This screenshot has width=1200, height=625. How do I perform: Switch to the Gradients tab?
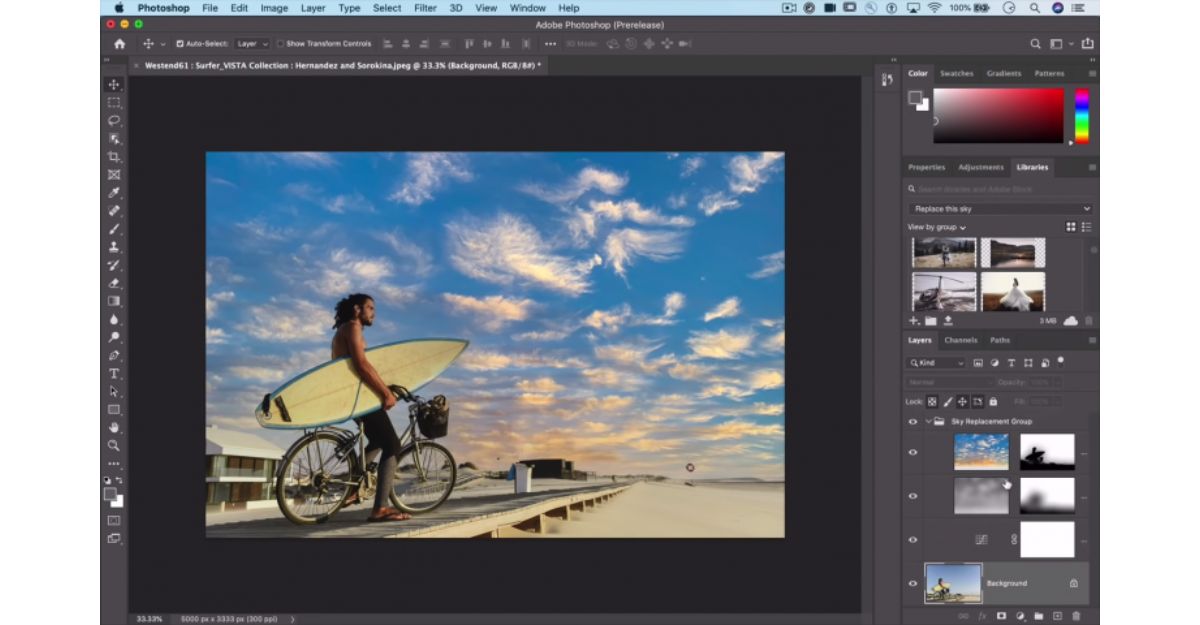[x=1004, y=73]
